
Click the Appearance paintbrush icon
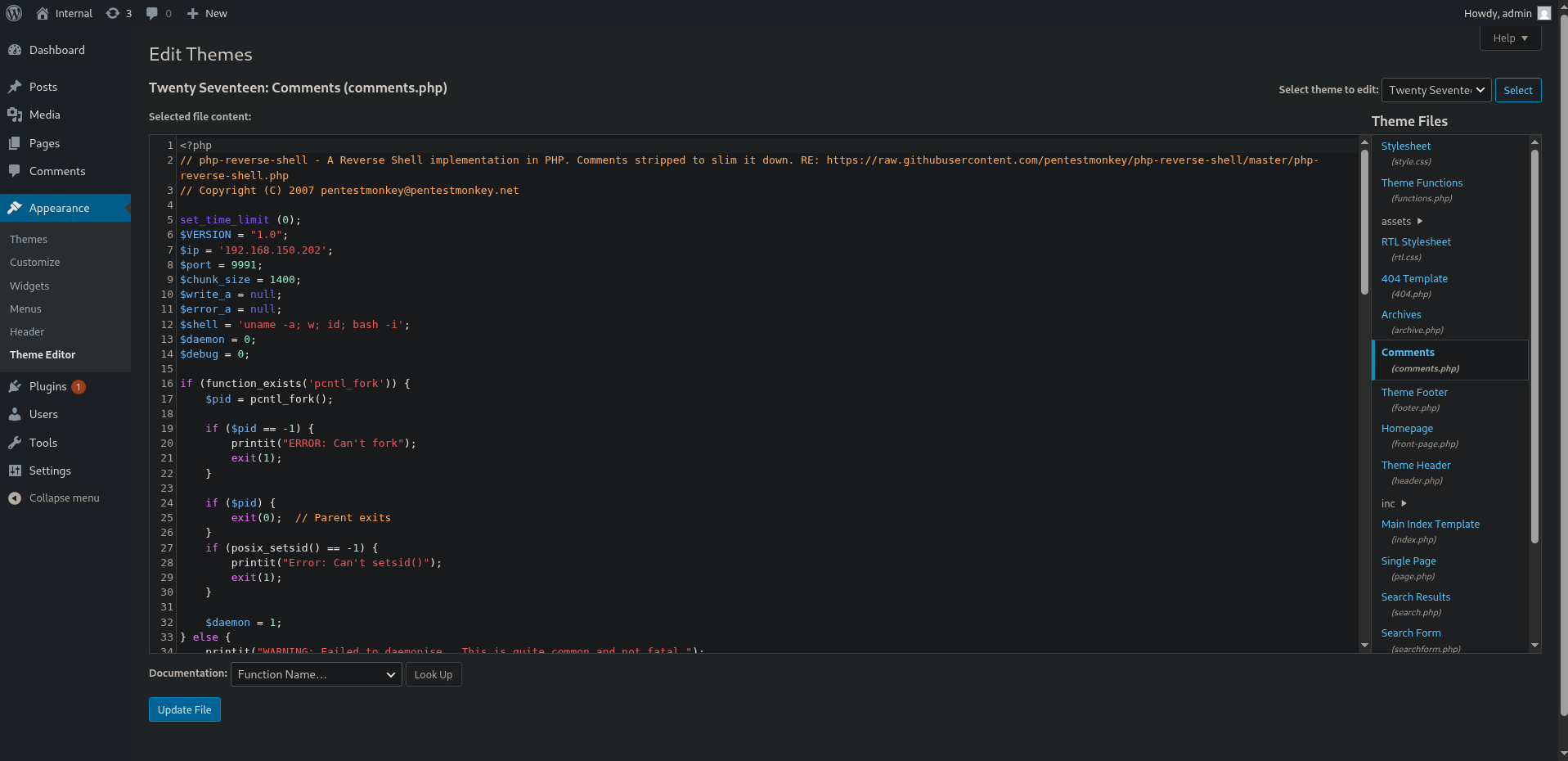[x=15, y=208]
